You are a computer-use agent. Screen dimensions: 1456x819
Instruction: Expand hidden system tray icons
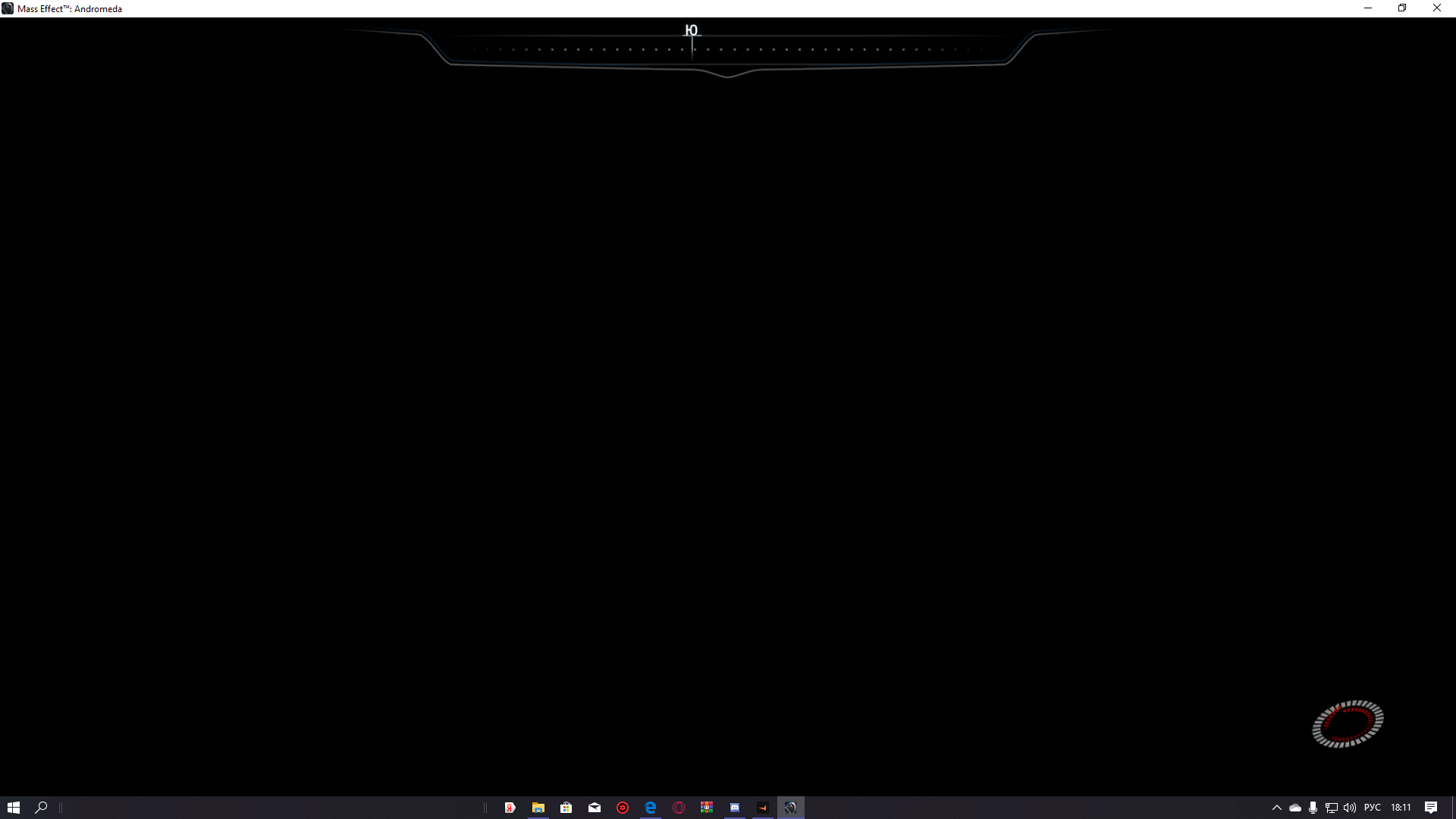[1277, 808]
